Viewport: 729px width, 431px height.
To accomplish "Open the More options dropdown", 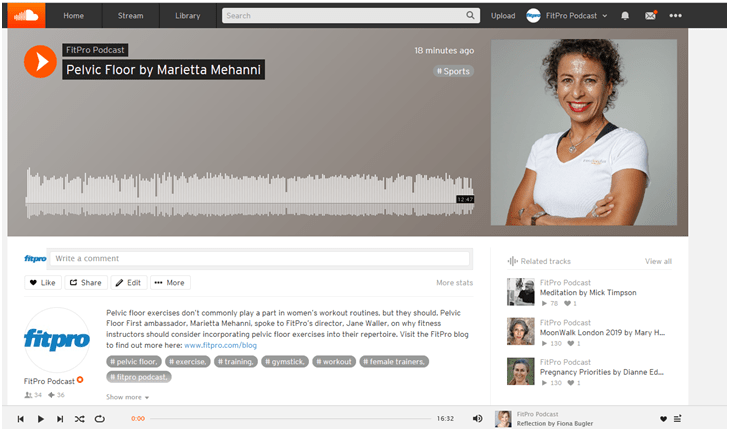I will click(170, 282).
